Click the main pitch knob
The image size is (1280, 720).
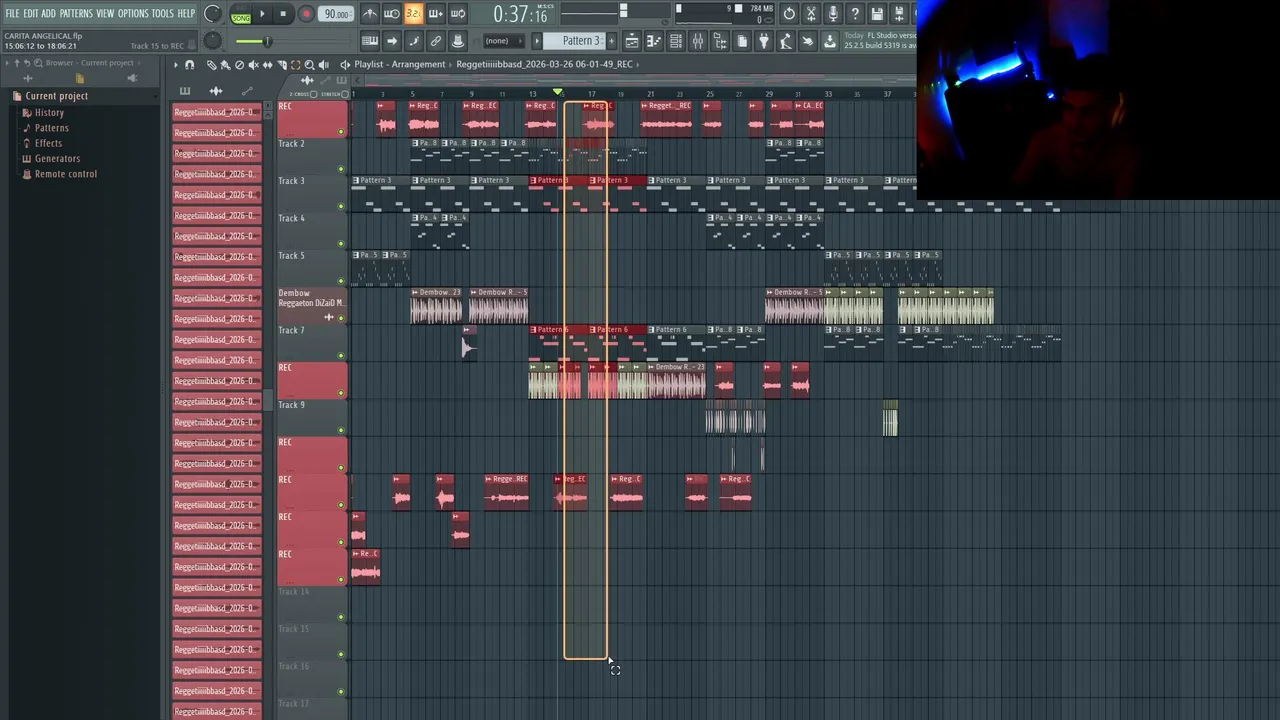(x=213, y=40)
